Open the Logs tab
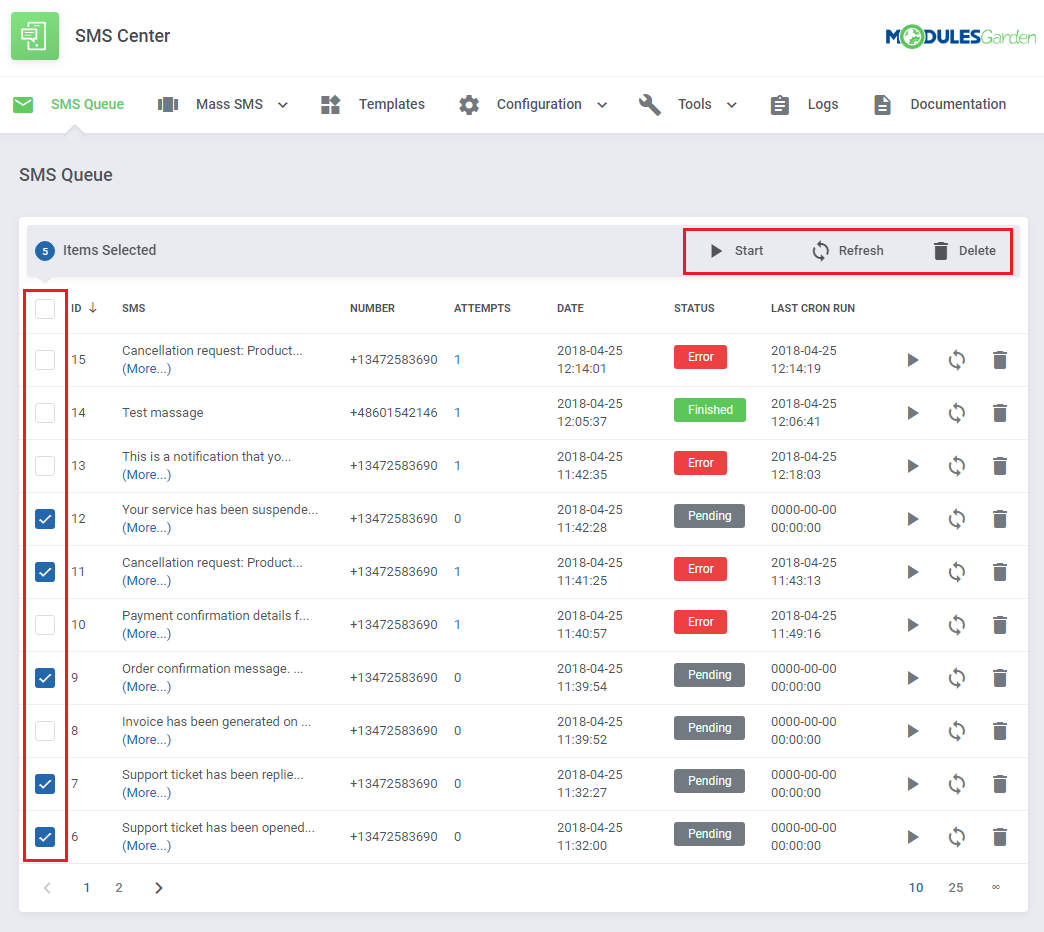 [x=804, y=105]
